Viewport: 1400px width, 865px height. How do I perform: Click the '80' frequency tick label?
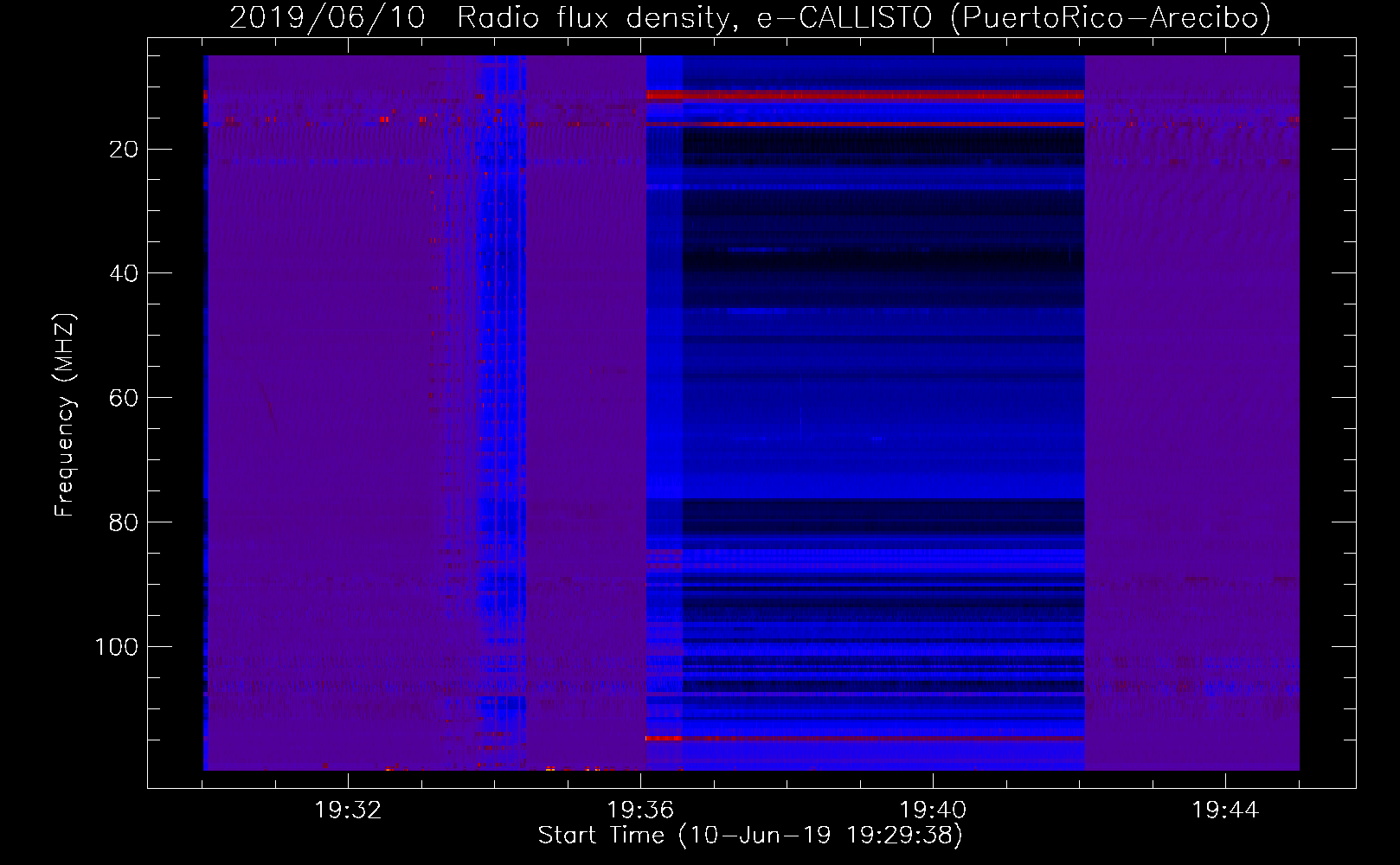tap(124, 522)
